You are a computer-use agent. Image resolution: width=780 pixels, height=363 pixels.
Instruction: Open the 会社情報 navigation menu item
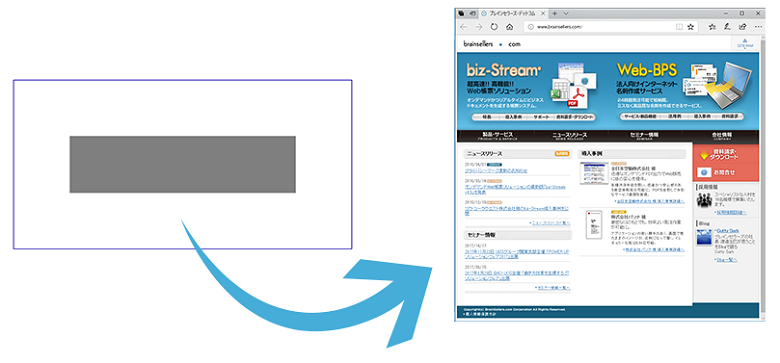pos(722,136)
